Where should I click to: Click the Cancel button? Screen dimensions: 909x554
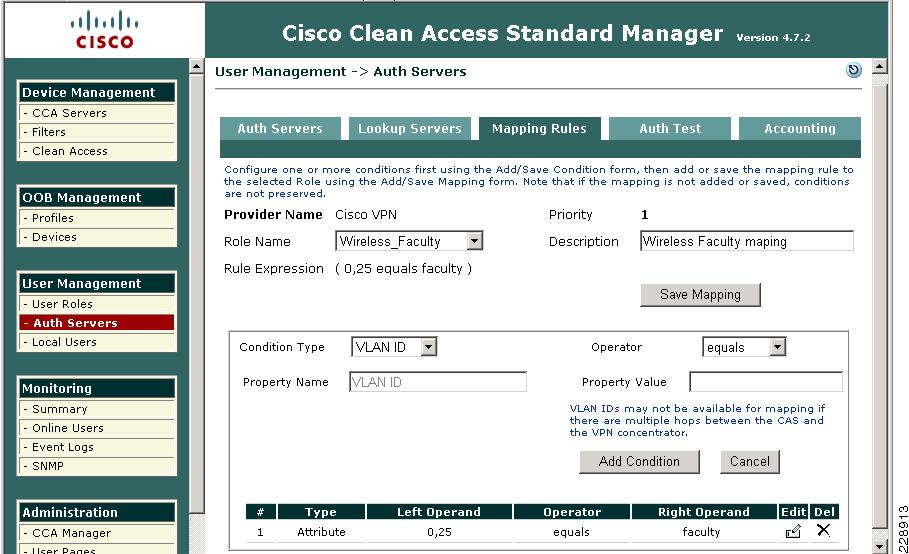point(750,461)
